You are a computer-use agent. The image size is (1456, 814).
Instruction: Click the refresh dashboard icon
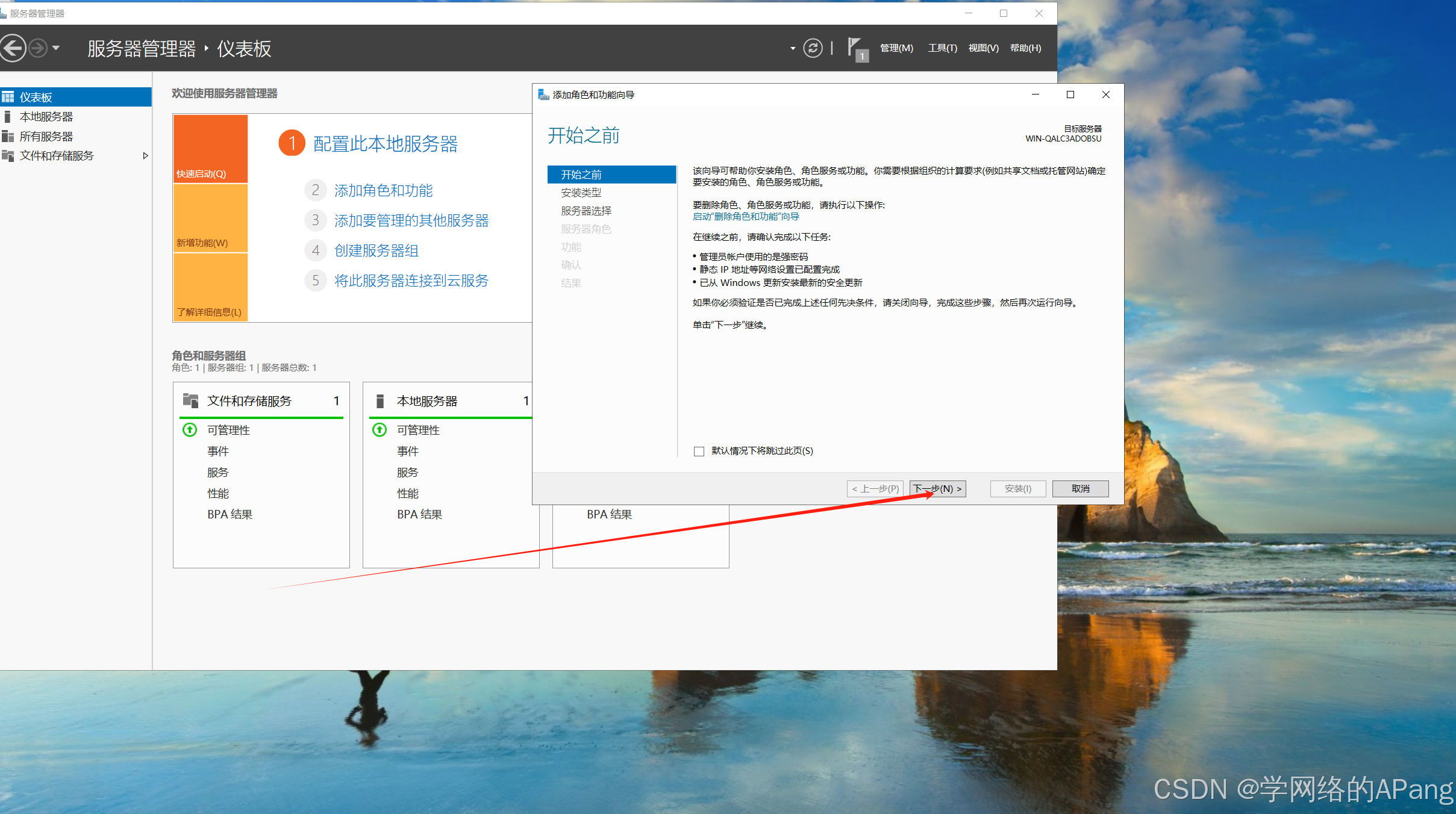813,48
